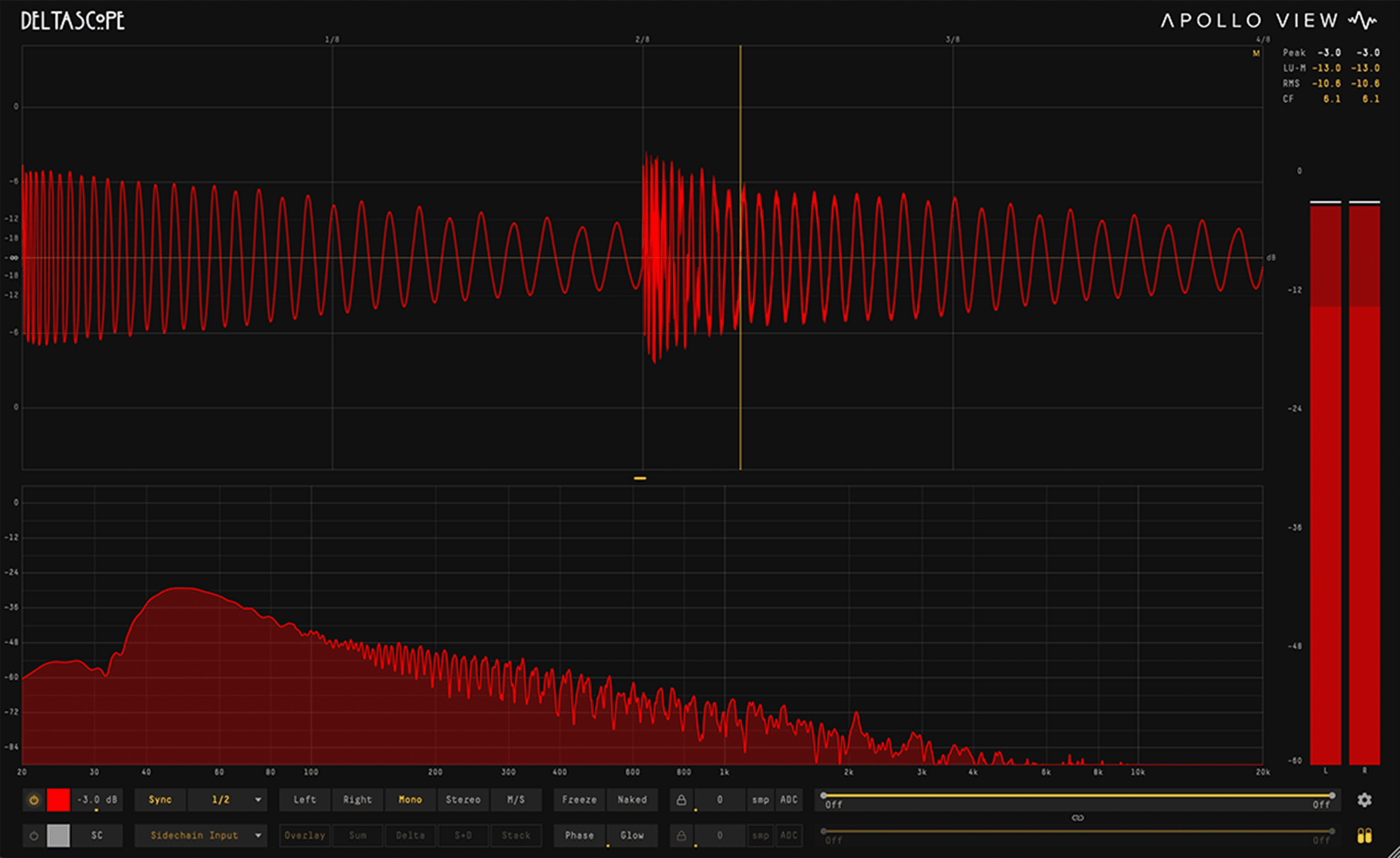The height and width of the screenshot is (858, 1400).
Task: Open the 1/2 sync length dropdown
Action: pyautogui.click(x=227, y=800)
